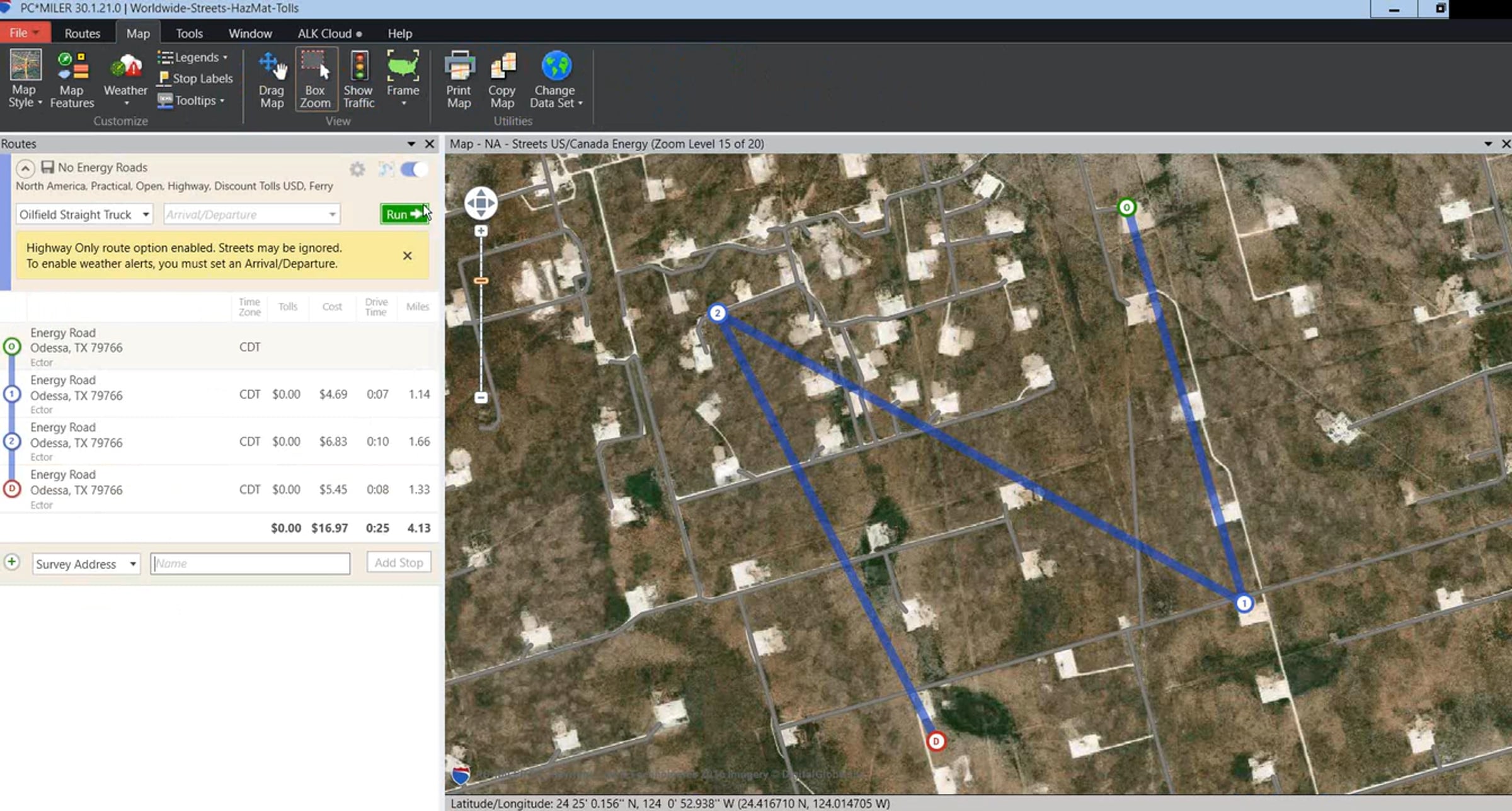Click Print Map
Viewport: 1512px width, 811px height.
coord(459,79)
